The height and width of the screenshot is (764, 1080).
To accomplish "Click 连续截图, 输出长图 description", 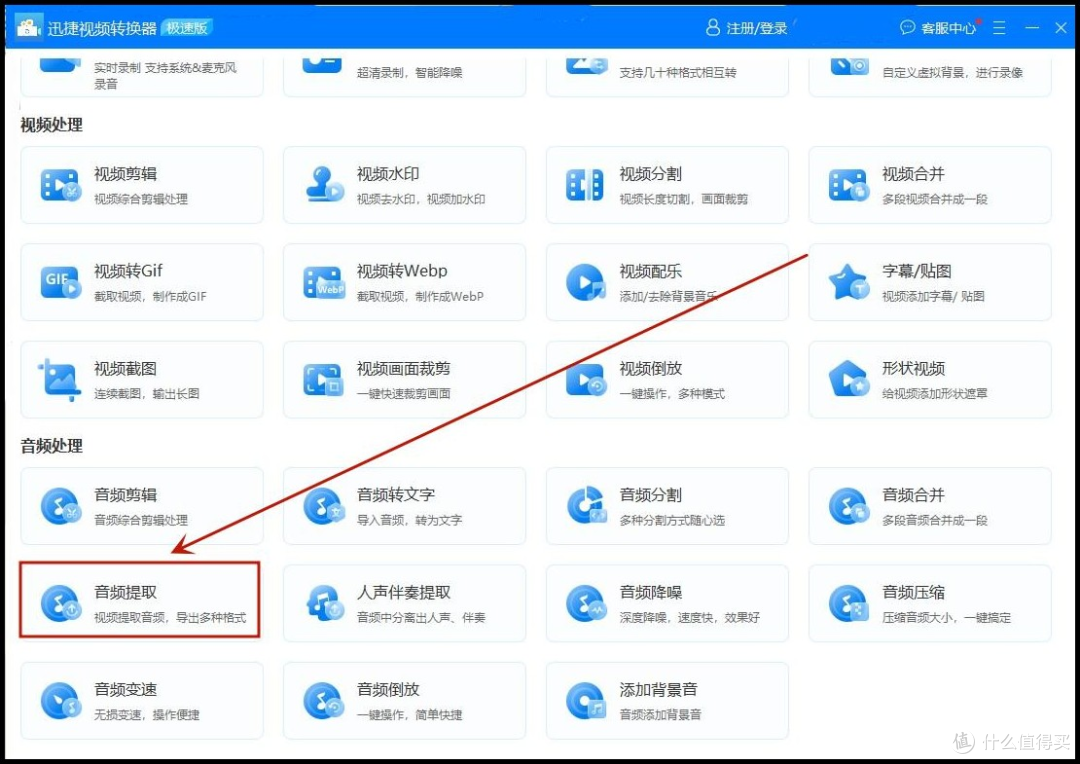I will (147, 393).
